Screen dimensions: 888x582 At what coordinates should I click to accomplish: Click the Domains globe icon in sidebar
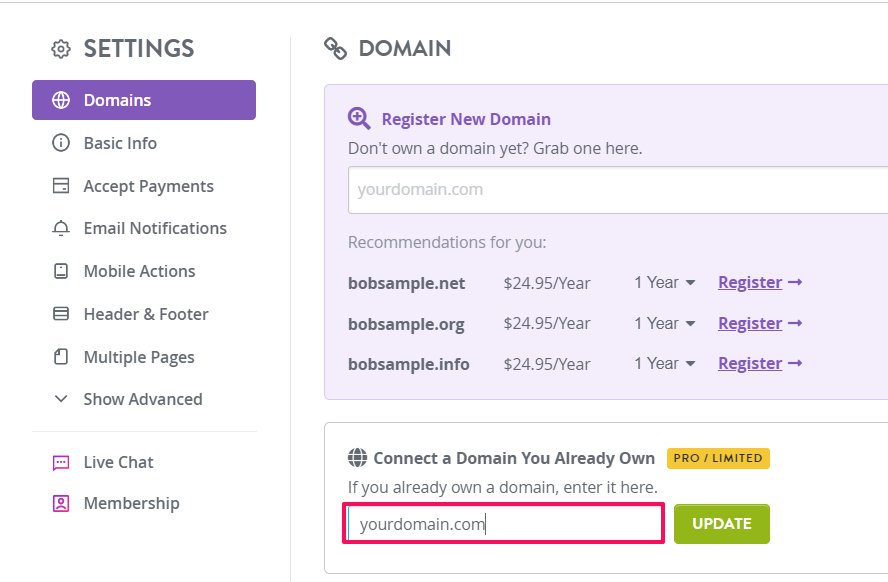[x=61, y=100]
